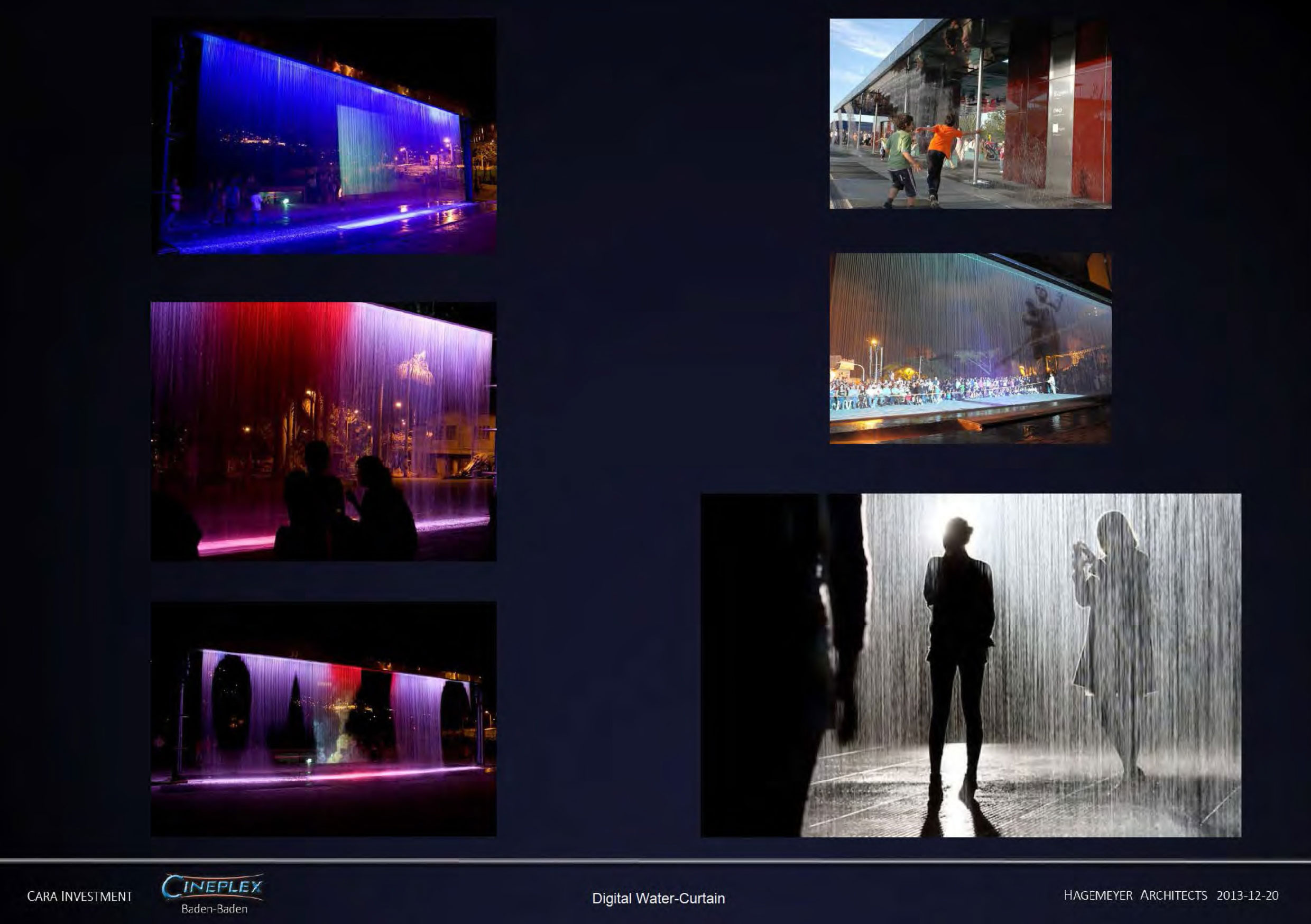The height and width of the screenshot is (924, 1311).
Task: Open the black-and-white rain room silhouette photo
Action: [971, 666]
